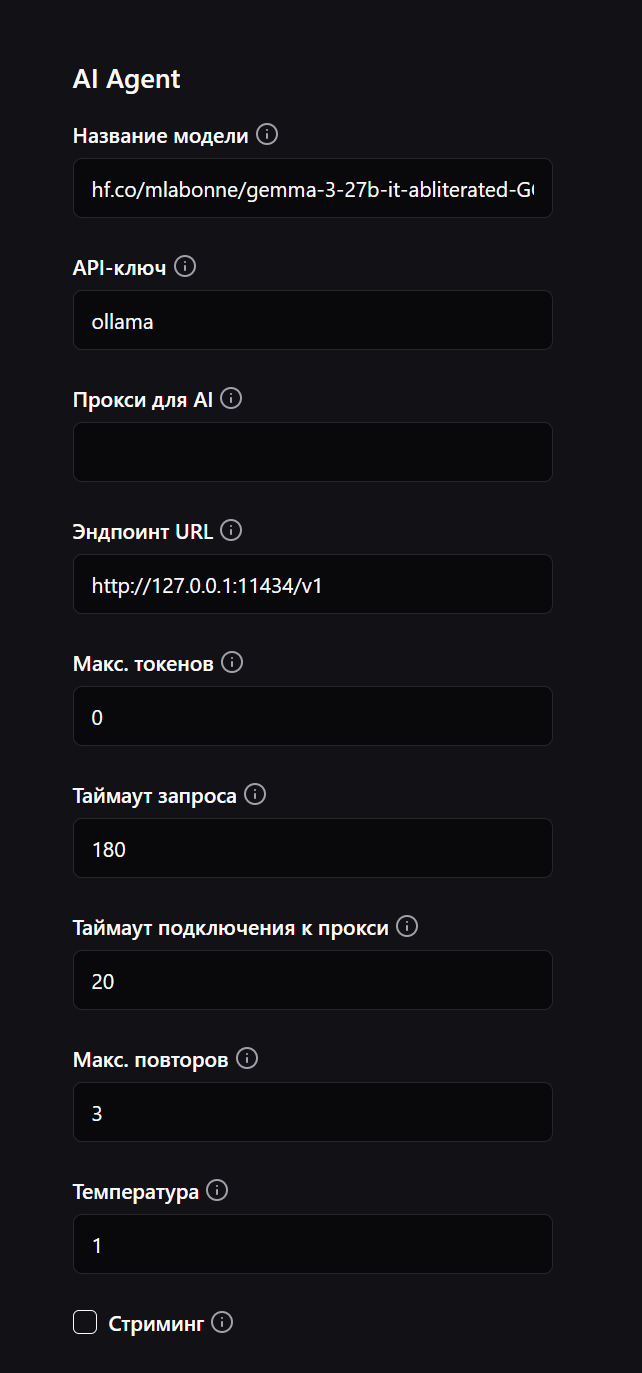Image resolution: width=642 pixels, height=1373 pixels.
Task: Click info icon beside Таймаут запроса
Action: 255,795
